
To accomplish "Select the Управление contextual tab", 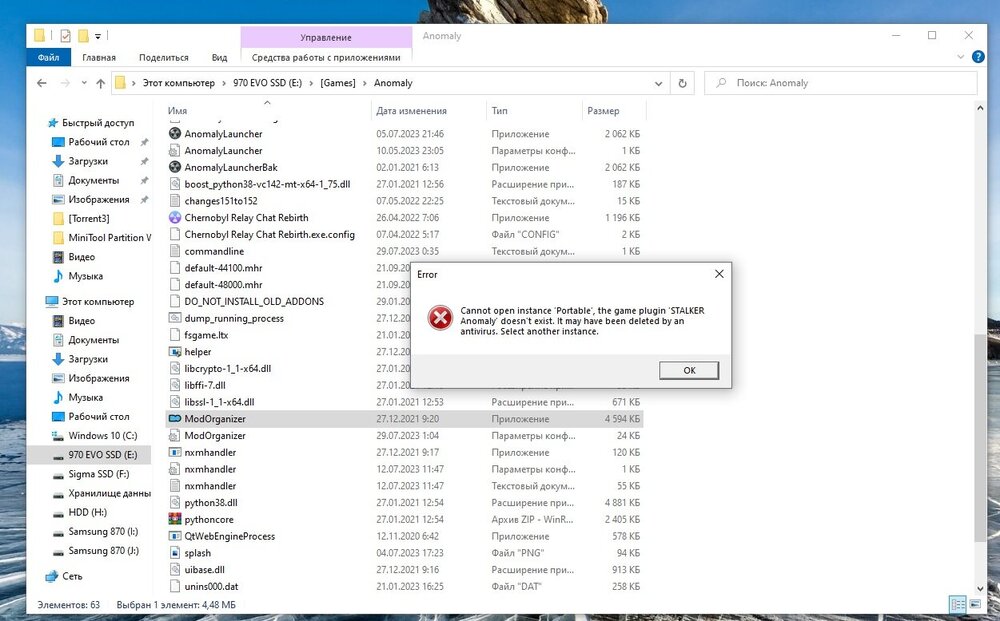I will click(x=326, y=38).
